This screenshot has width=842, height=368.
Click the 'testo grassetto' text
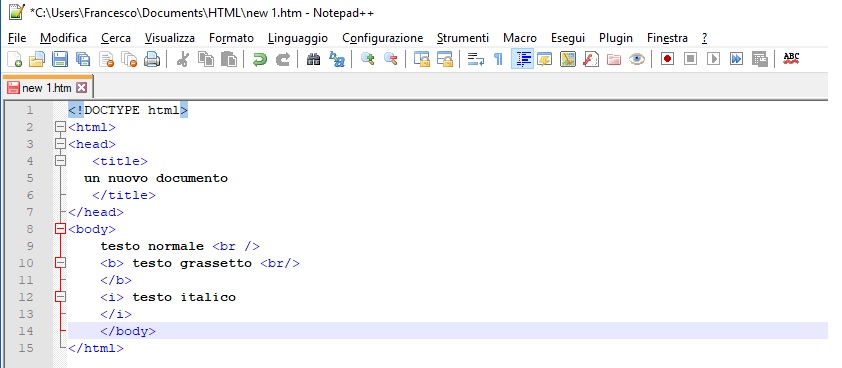tap(192, 263)
